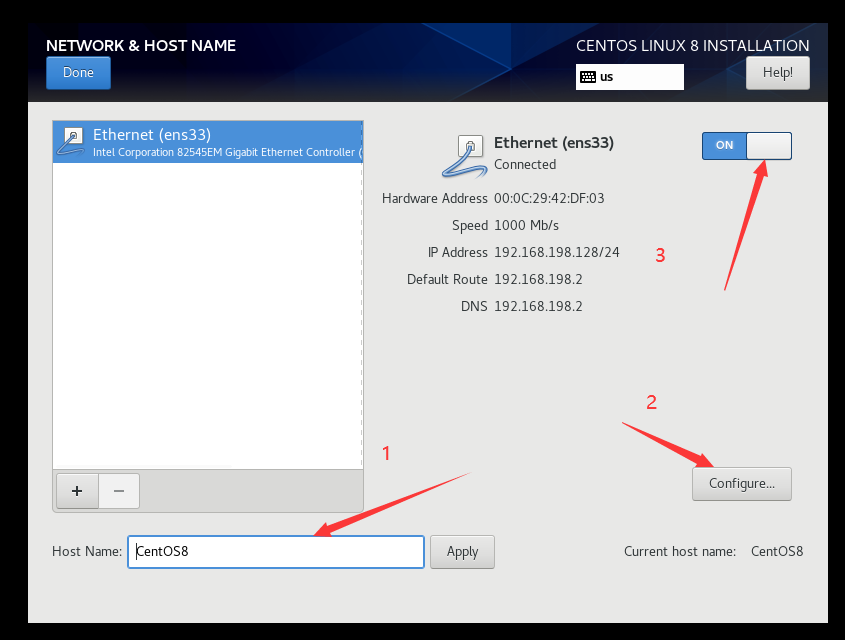Remove the device with the minus button
The height and width of the screenshot is (640, 845).
[x=119, y=491]
